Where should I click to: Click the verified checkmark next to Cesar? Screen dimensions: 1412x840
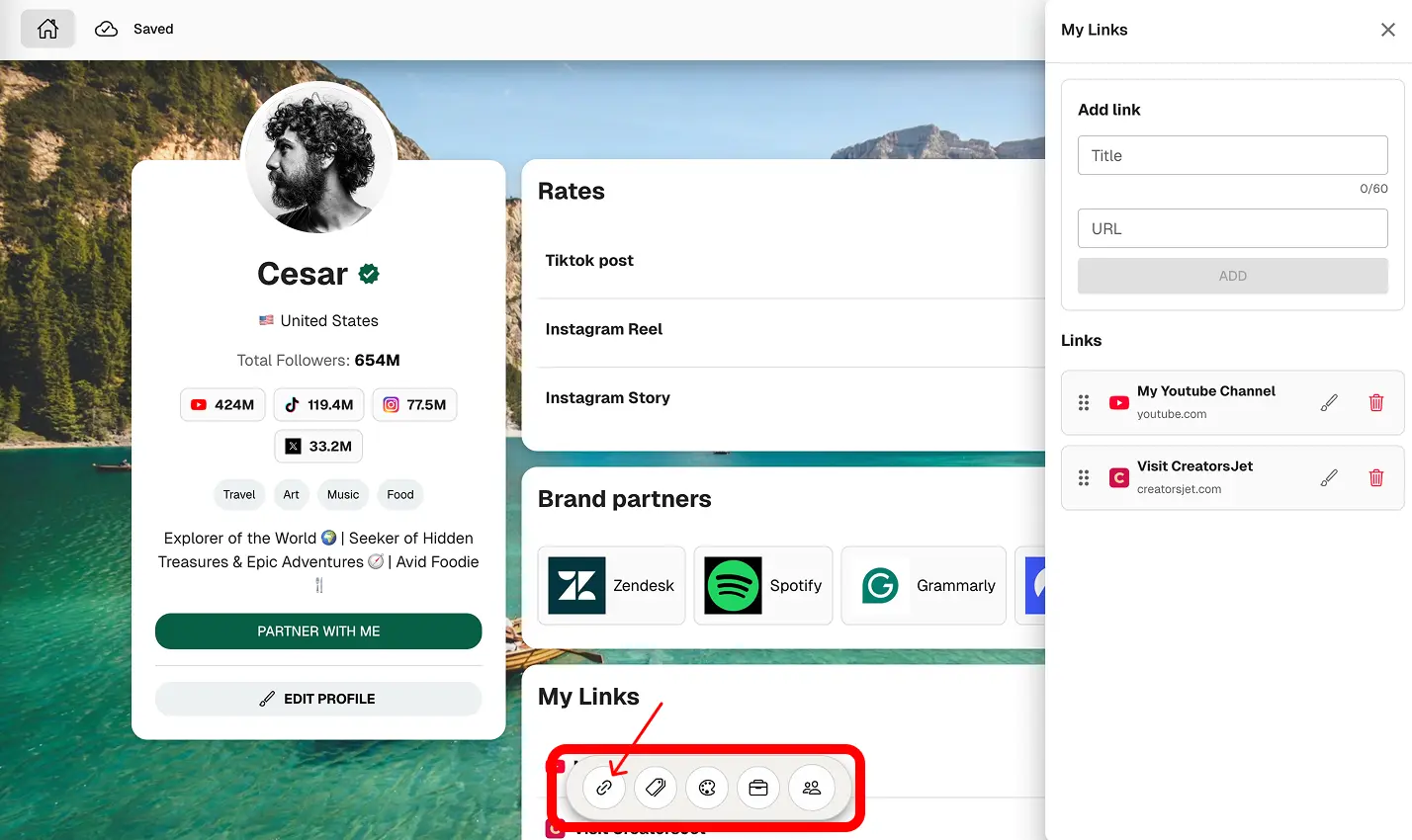pos(368,273)
